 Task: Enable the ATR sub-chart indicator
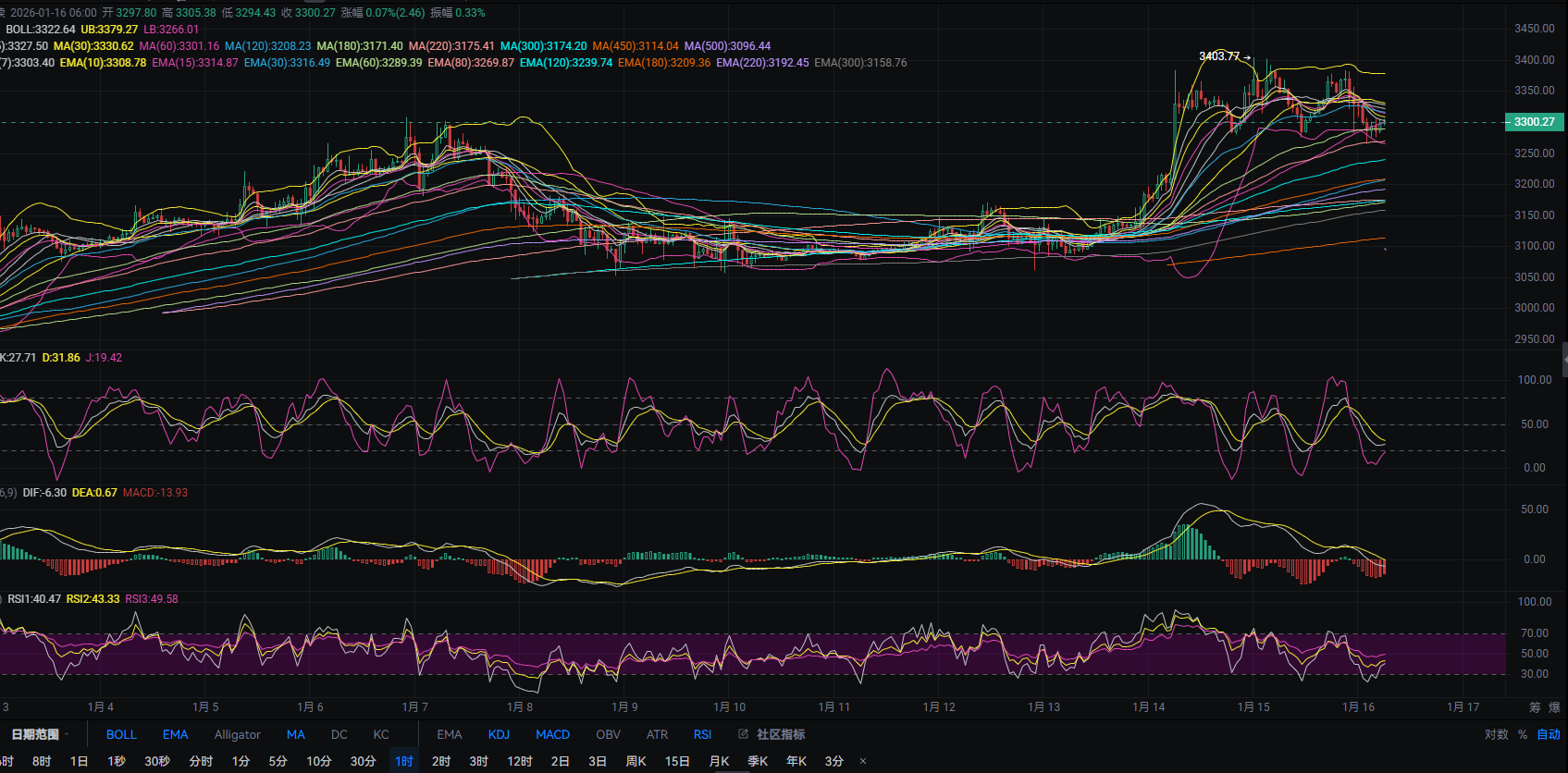pos(657,734)
